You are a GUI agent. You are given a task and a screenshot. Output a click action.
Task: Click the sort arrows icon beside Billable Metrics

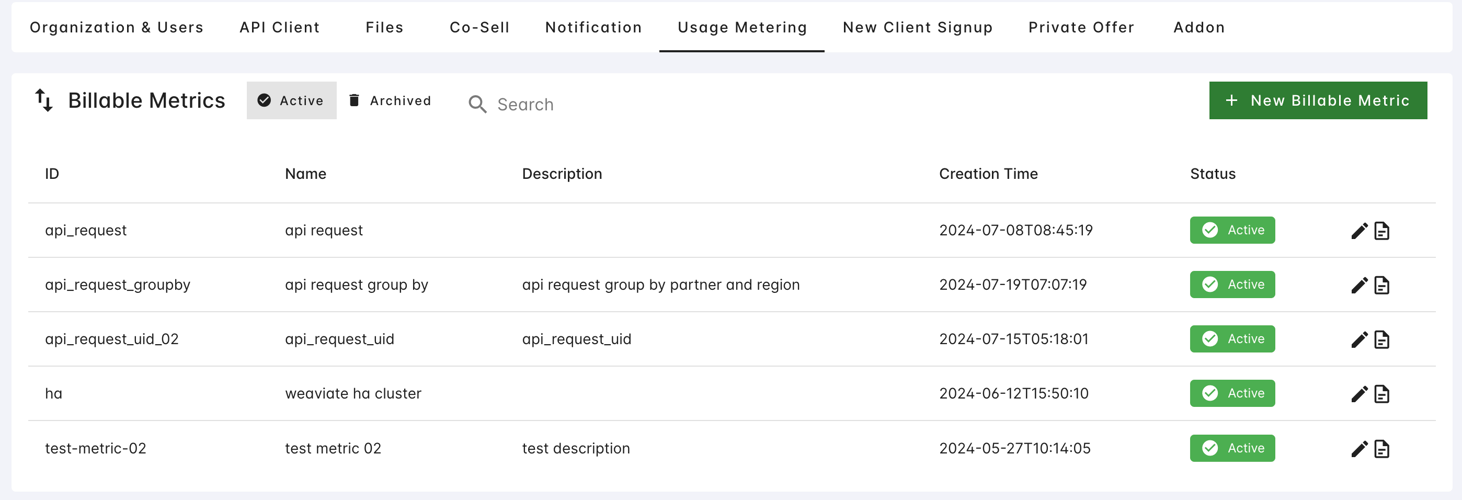[44, 100]
